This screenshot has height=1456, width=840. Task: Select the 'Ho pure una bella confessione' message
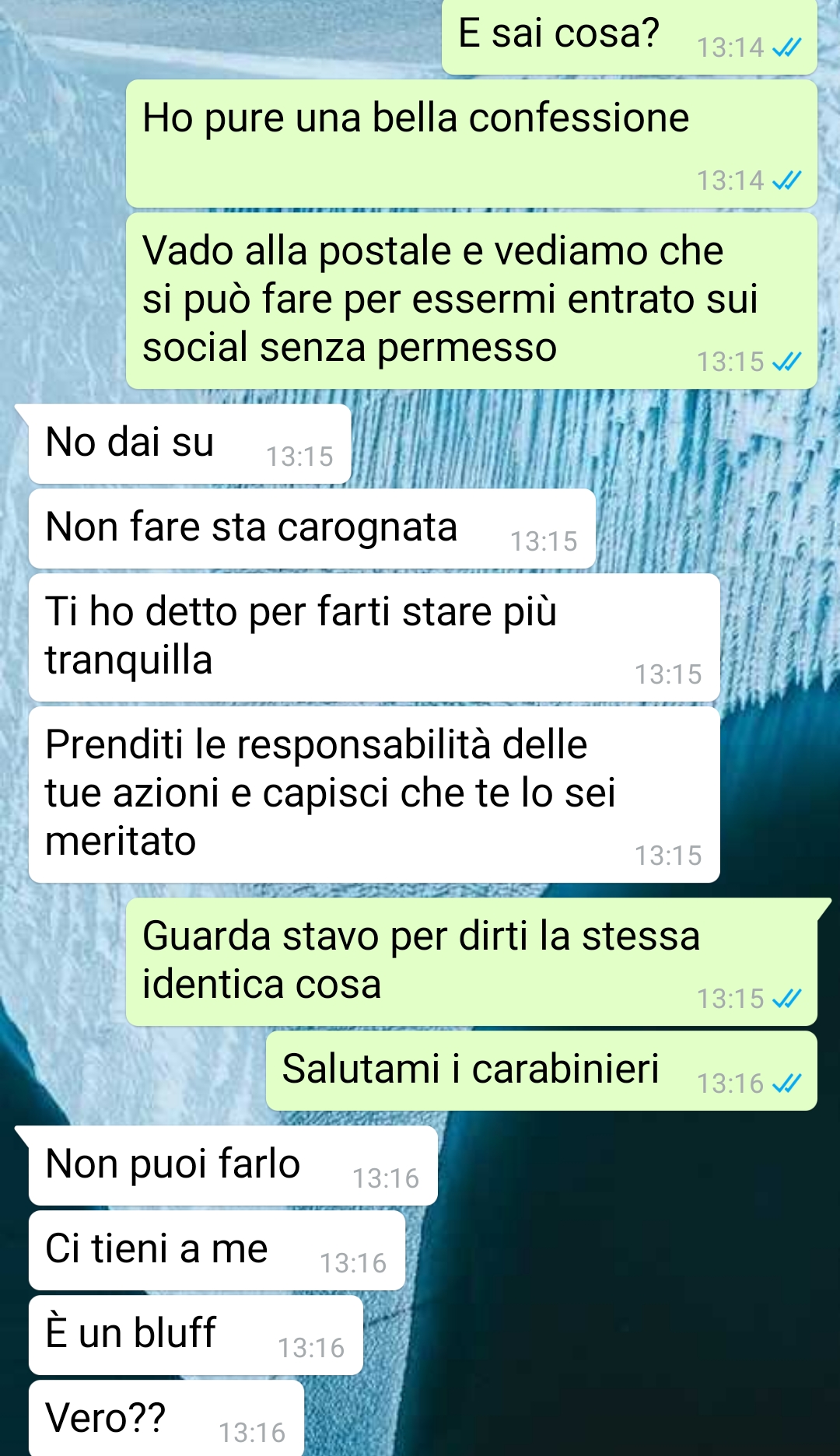471,143
